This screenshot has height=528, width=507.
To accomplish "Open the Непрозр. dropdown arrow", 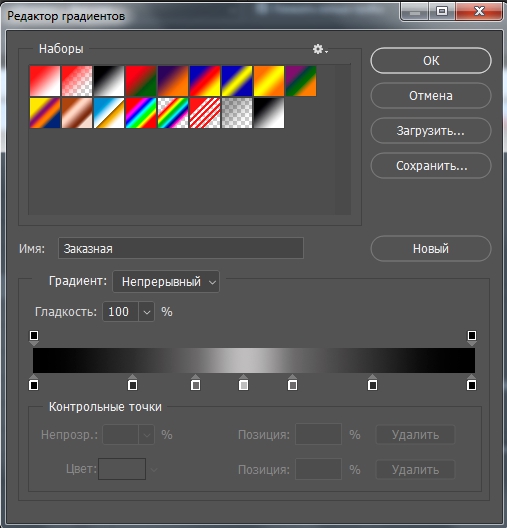I will coord(146,435).
